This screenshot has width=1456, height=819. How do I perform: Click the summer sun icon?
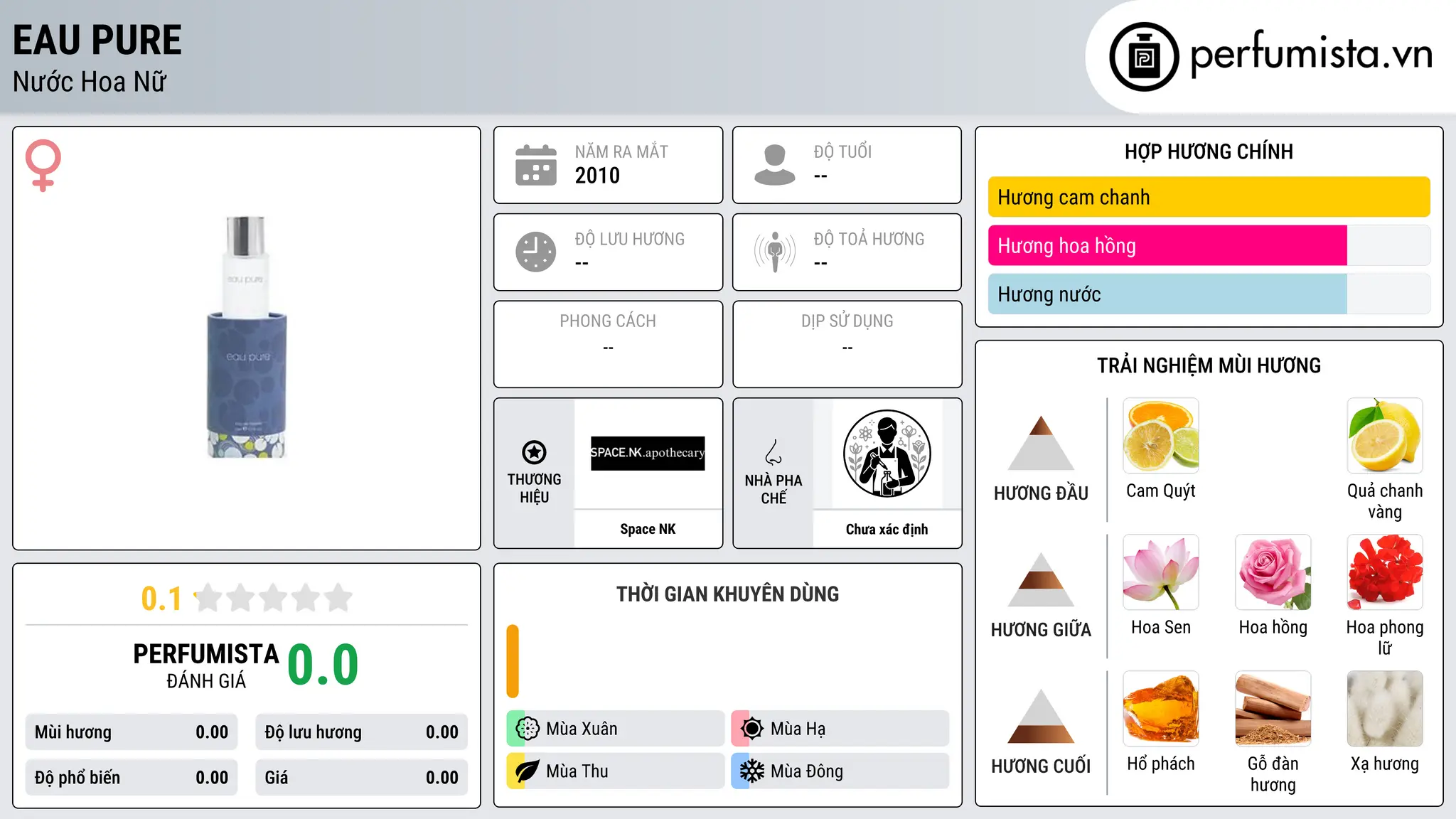tap(751, 729)
